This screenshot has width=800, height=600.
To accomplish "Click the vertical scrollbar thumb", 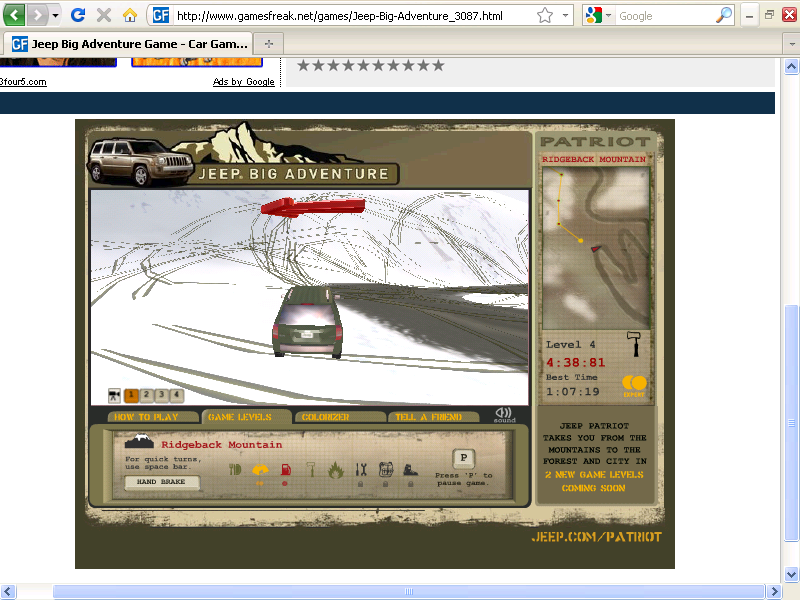I will [x=791, y=423].
